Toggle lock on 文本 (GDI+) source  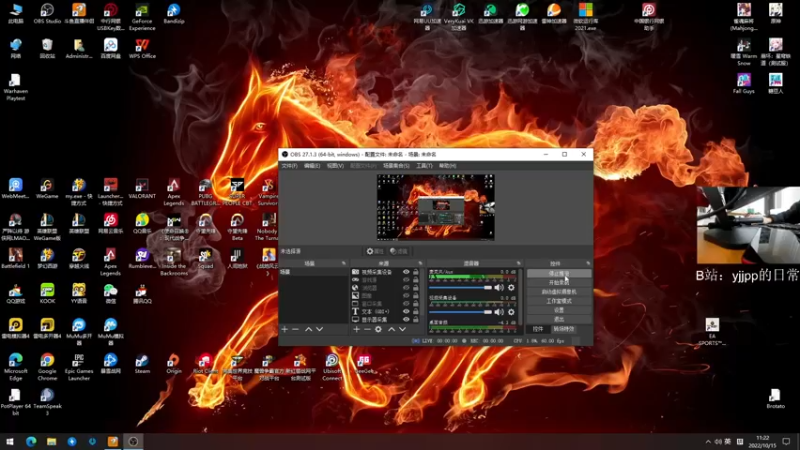(416, 311)
